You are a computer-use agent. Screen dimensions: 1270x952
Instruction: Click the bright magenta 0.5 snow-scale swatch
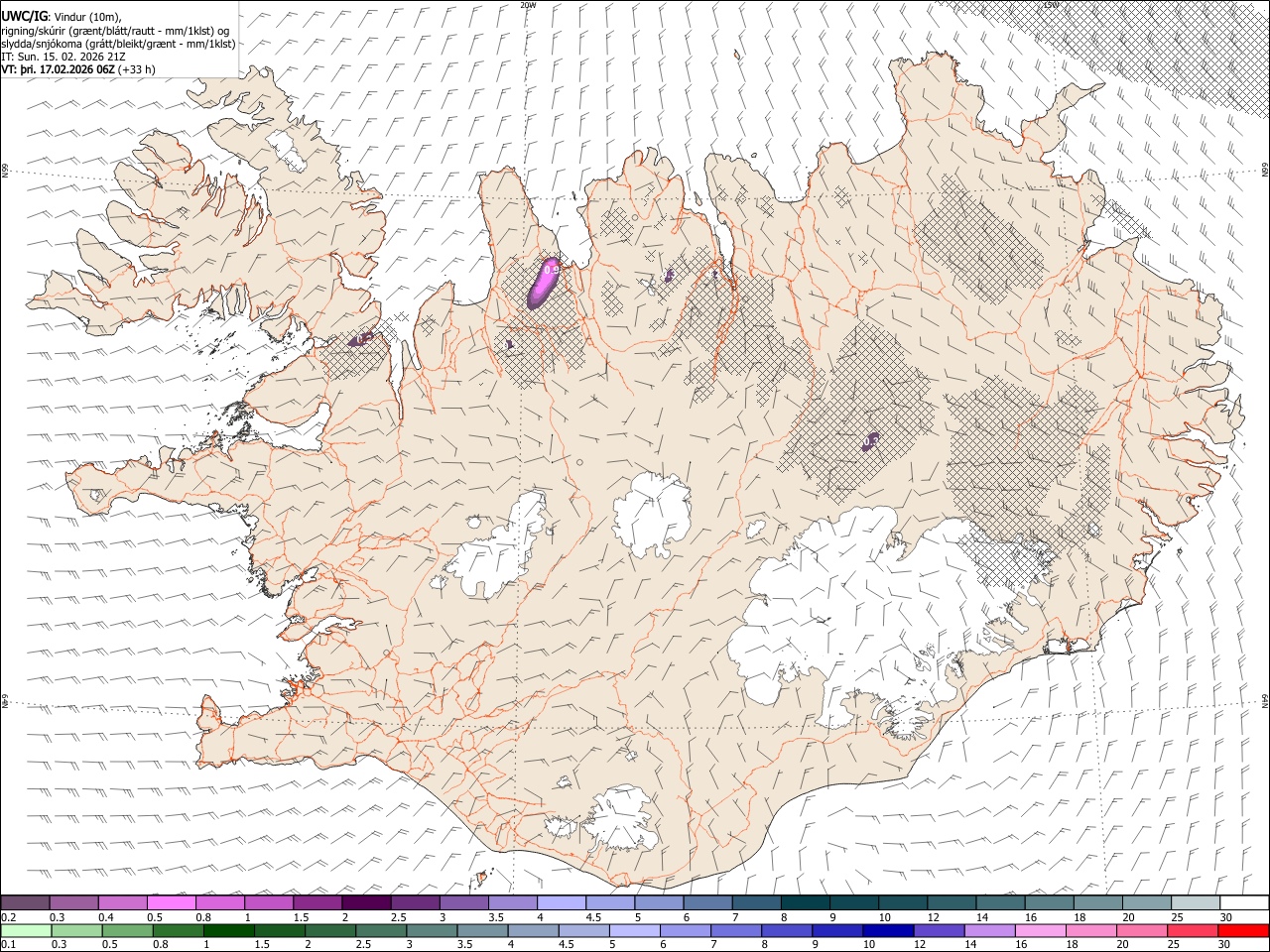172,902
